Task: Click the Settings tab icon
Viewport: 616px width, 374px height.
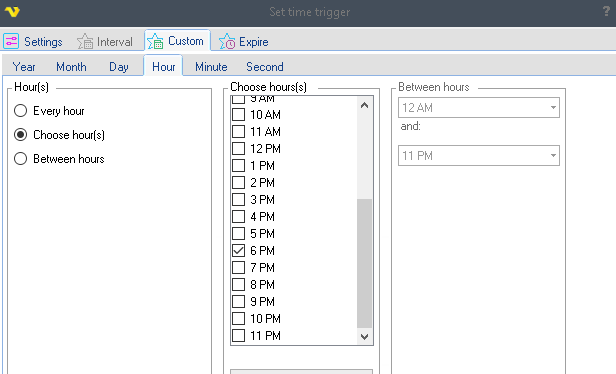Action: 11,41
